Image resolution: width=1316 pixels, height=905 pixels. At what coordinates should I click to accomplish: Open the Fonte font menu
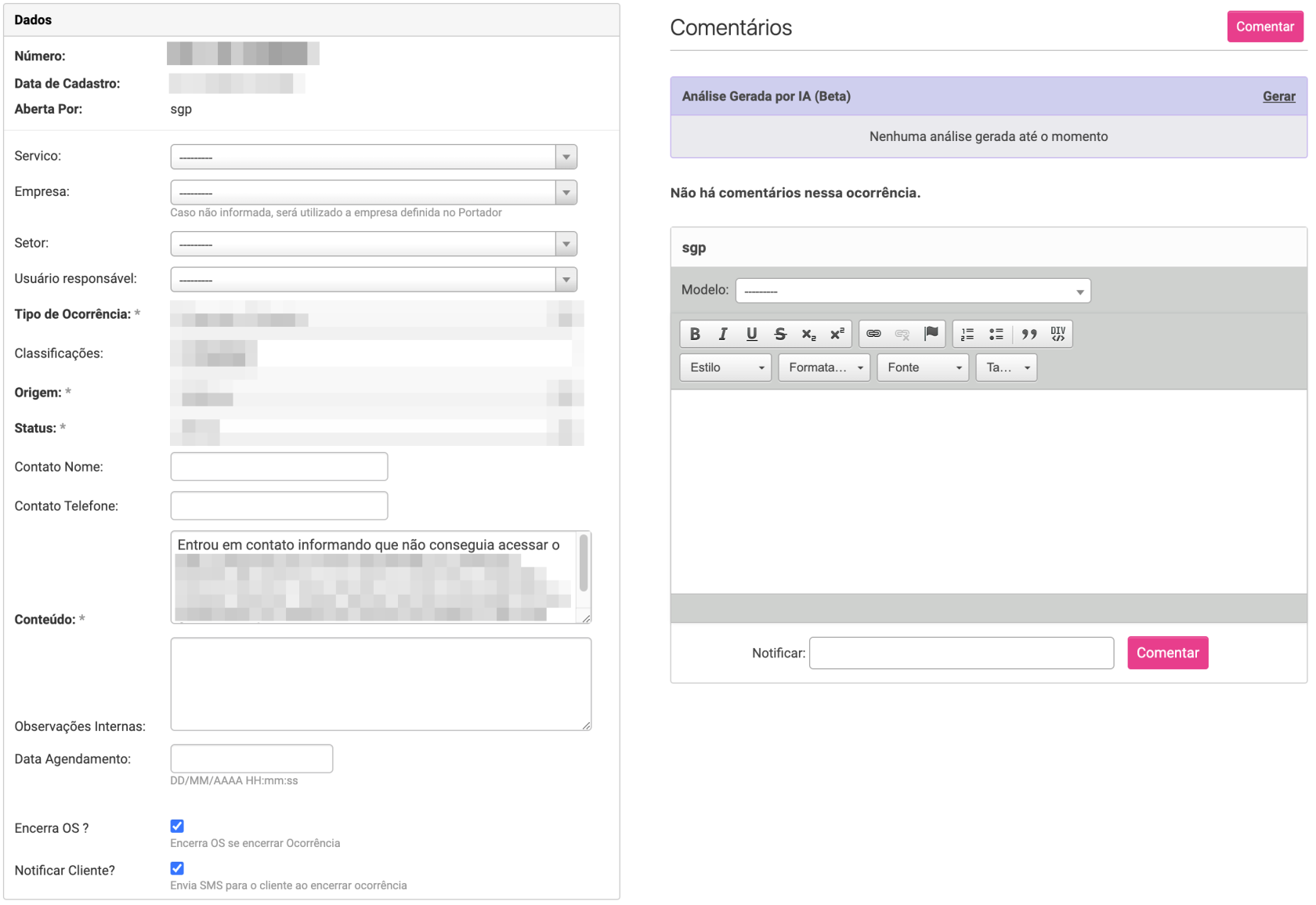click(x=923, y=367)
